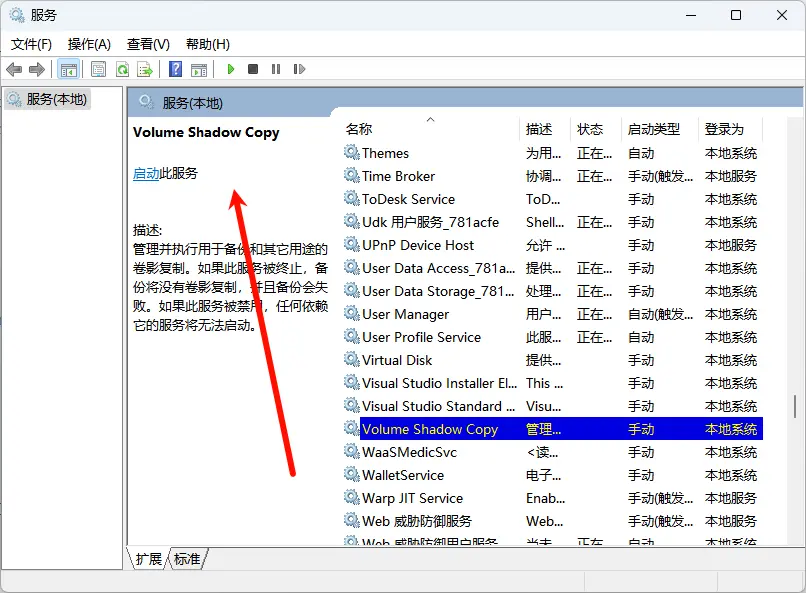Open the 操作(A) menu
The width and height of the screenshot is (806, 593).
[x=89, y=44]
